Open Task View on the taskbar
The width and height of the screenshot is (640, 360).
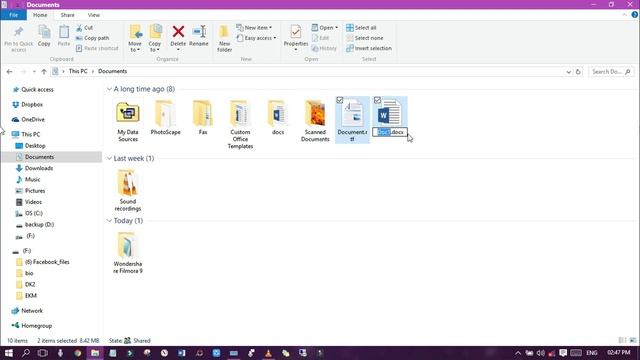click(42, 353)
